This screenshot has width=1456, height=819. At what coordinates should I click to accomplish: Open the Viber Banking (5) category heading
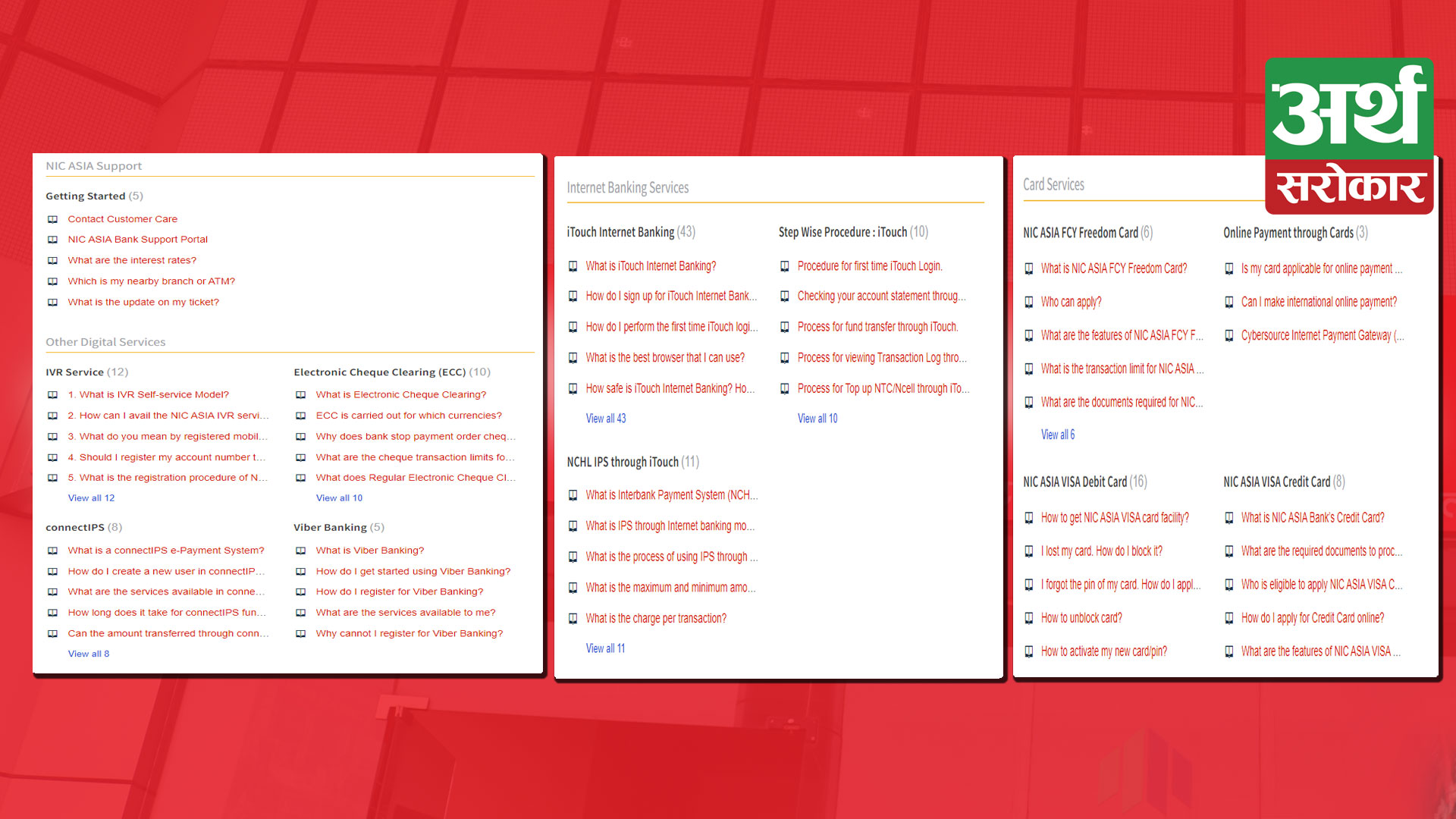click(339, 528)
